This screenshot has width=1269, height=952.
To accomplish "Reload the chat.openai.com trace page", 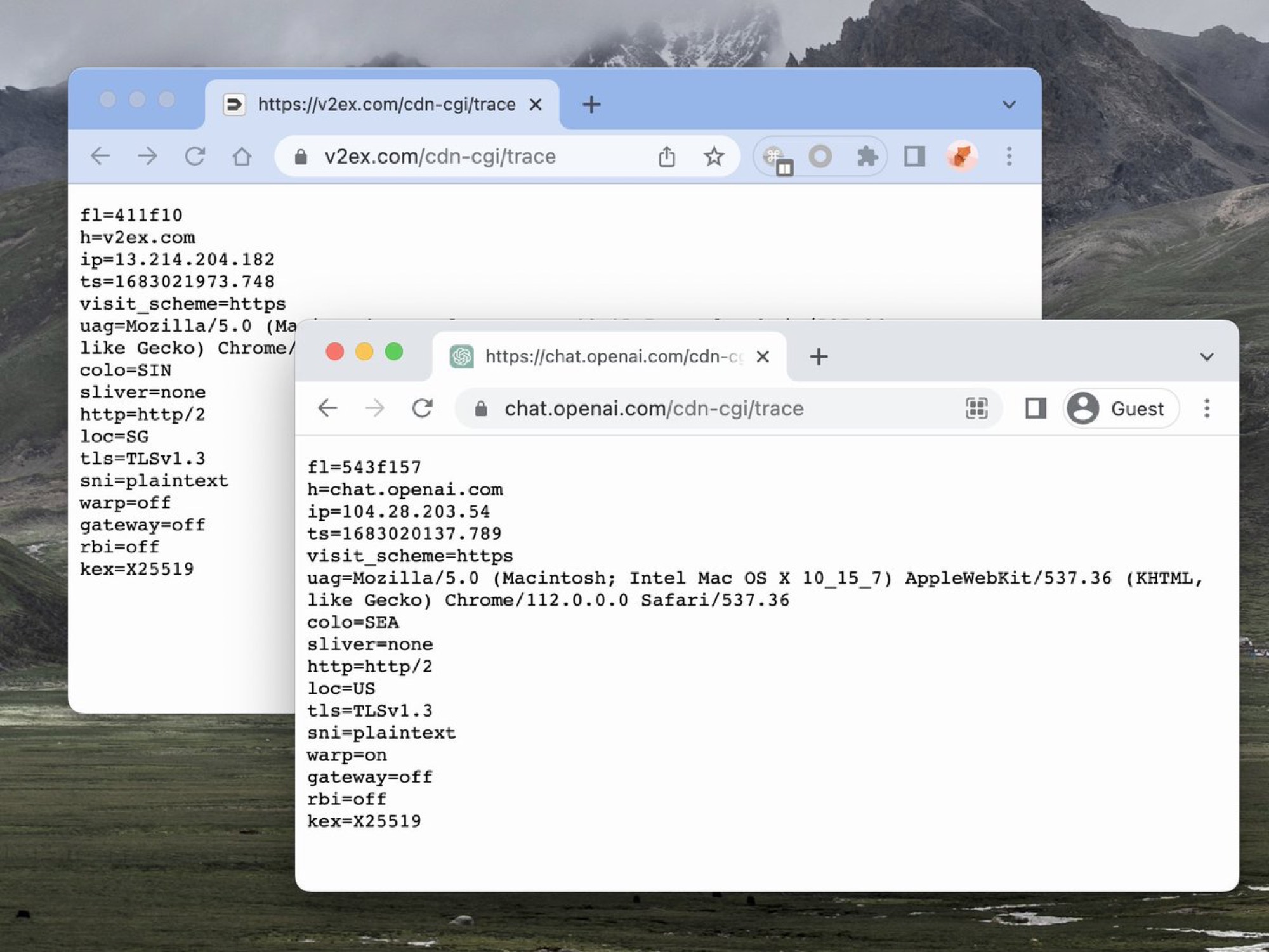I will [423, 408].
